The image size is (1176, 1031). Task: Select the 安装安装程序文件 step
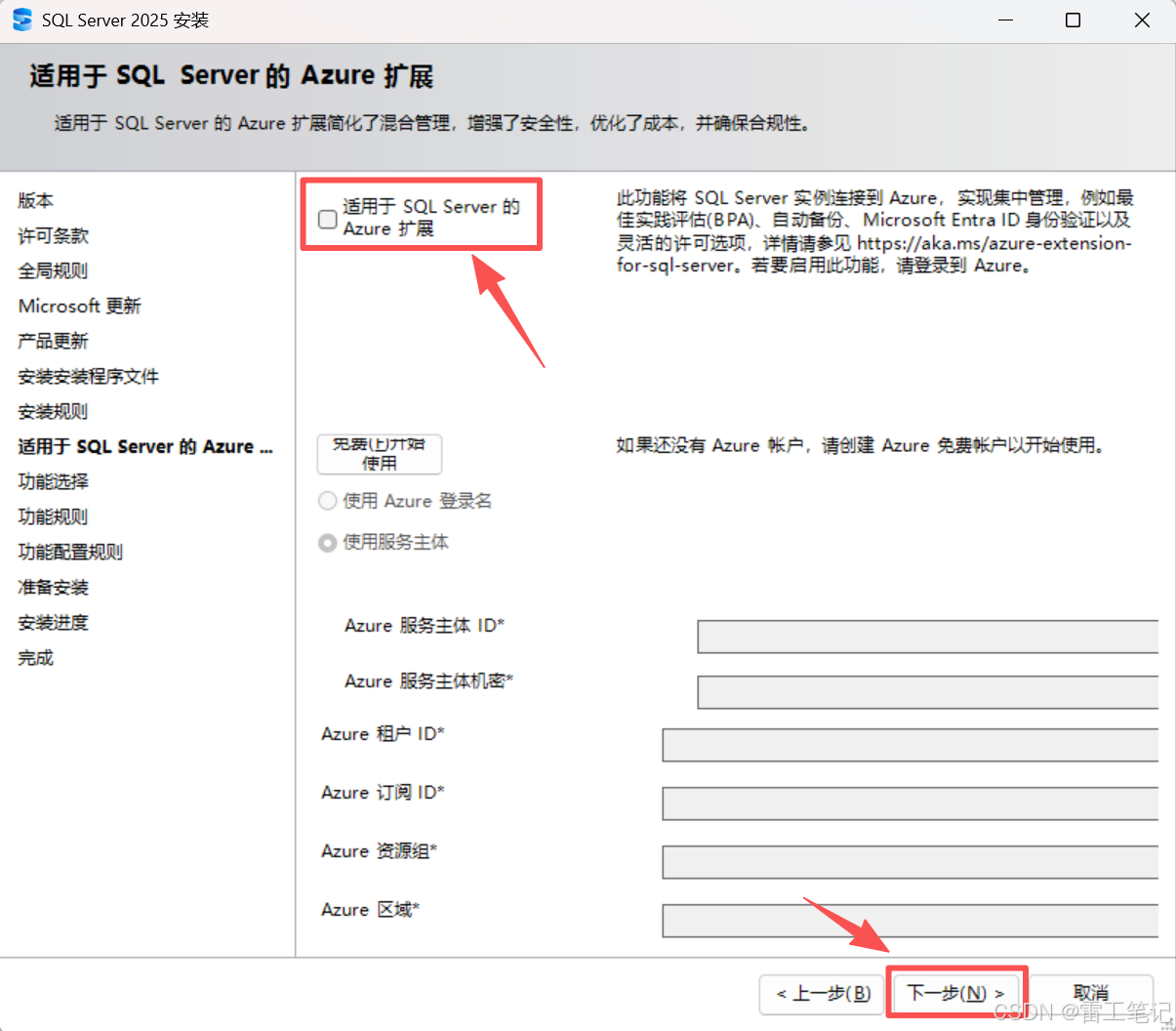(x=89, y=376)
